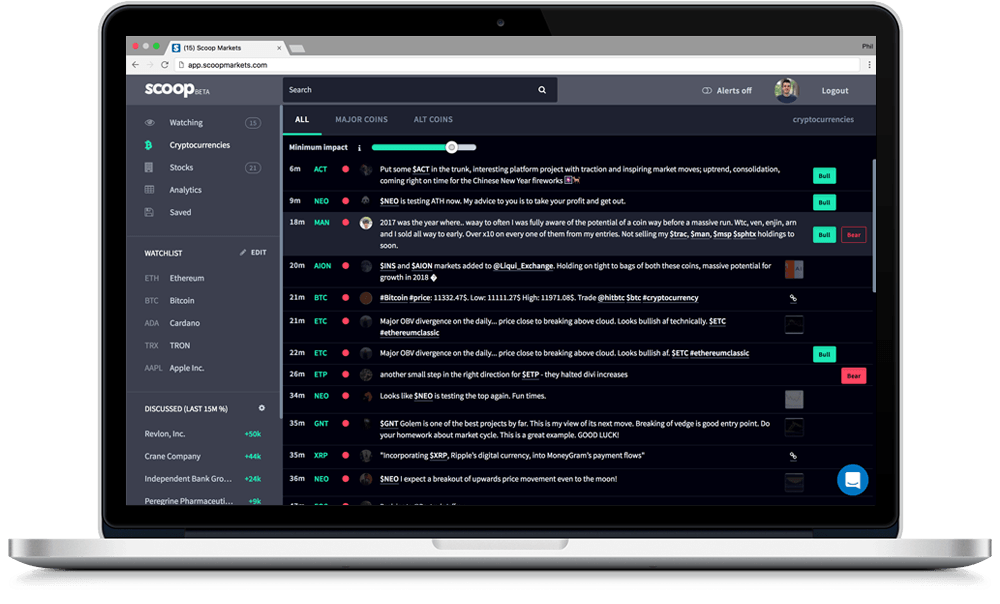1000x604 pixels.
Task: Click the Stocks building icon
Action: click(149, 167)
